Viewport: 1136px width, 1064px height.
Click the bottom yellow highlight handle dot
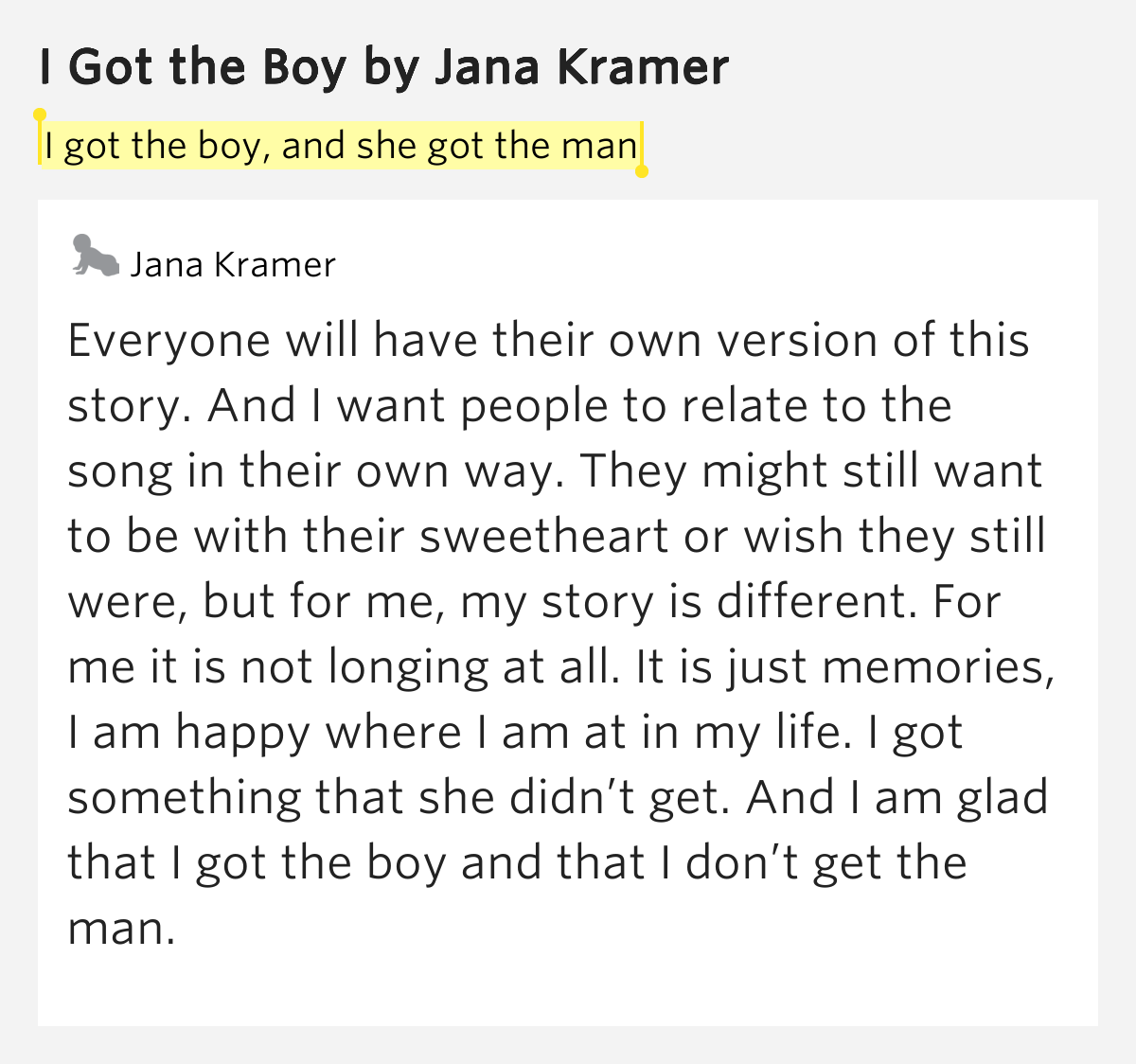tap(642, 171)
